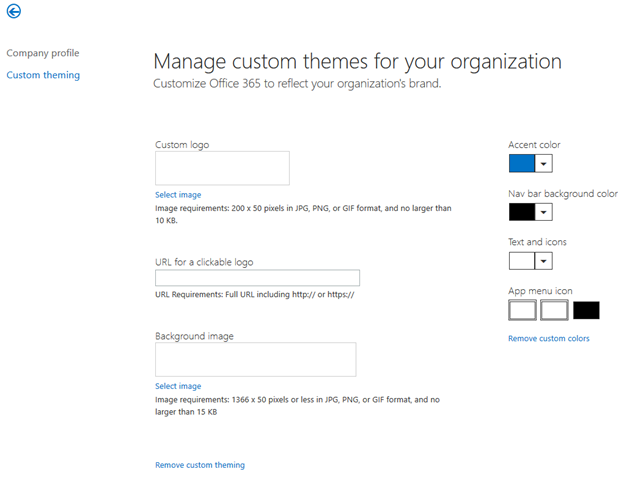
Task: Choose the middle App menu icon option
Action: click(554, 310)
